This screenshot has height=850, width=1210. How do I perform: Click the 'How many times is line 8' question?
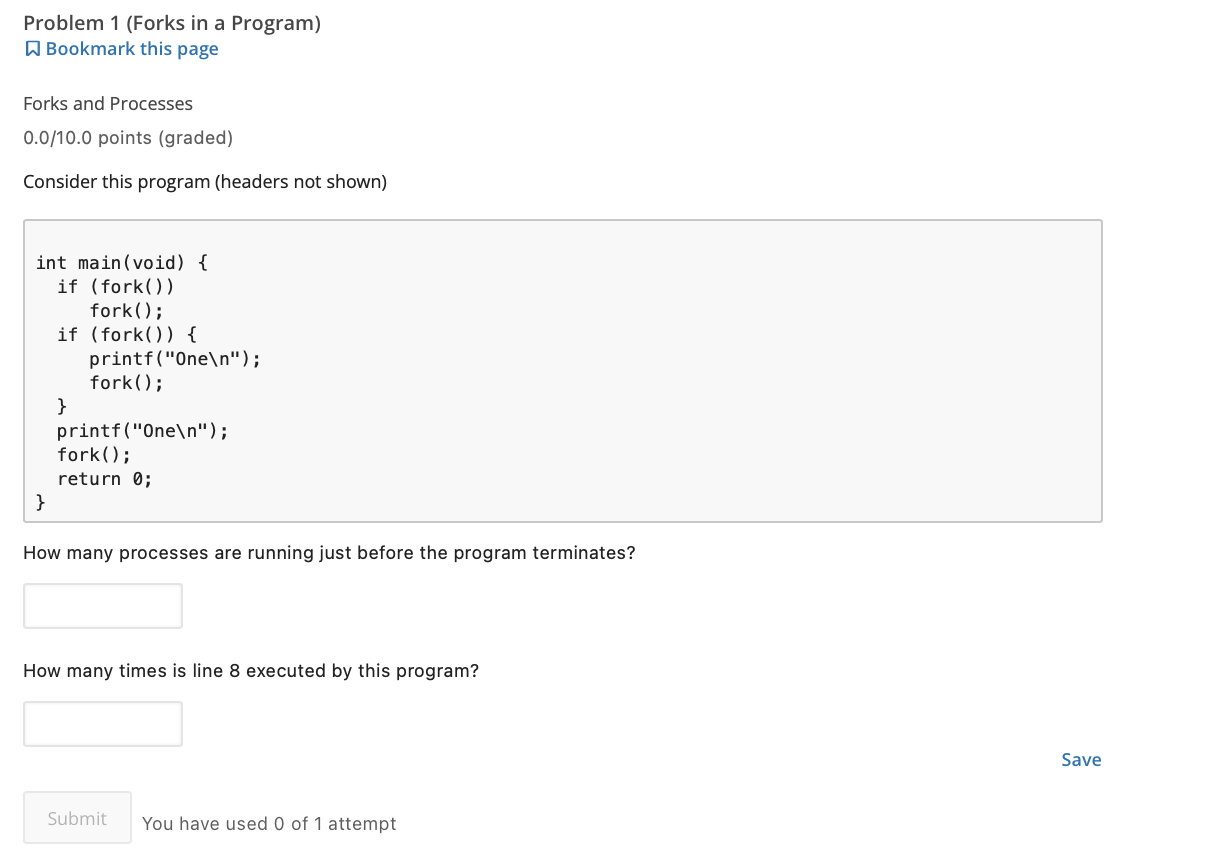coord(251,671)
